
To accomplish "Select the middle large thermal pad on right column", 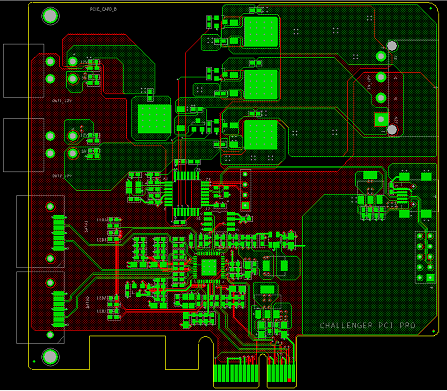I will (x=261, y=84).
